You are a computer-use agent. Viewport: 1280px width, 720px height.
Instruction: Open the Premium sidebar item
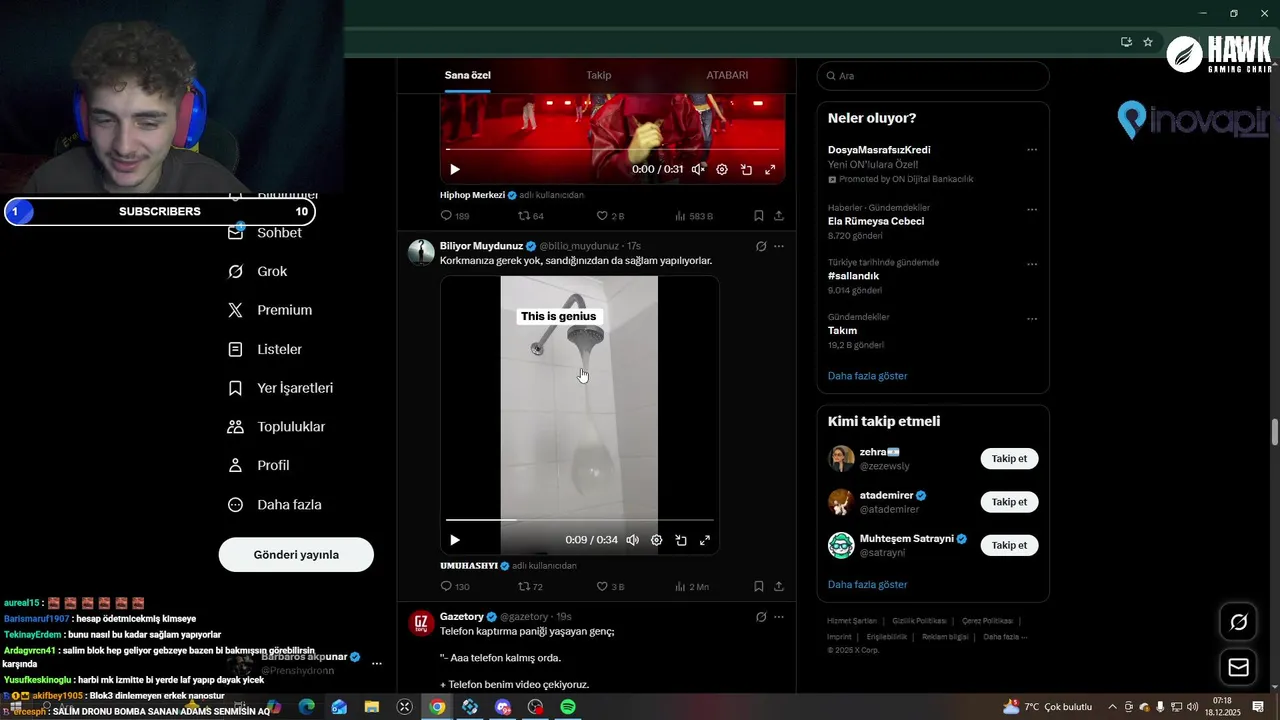pyautogui.click(x=270, y=310)
